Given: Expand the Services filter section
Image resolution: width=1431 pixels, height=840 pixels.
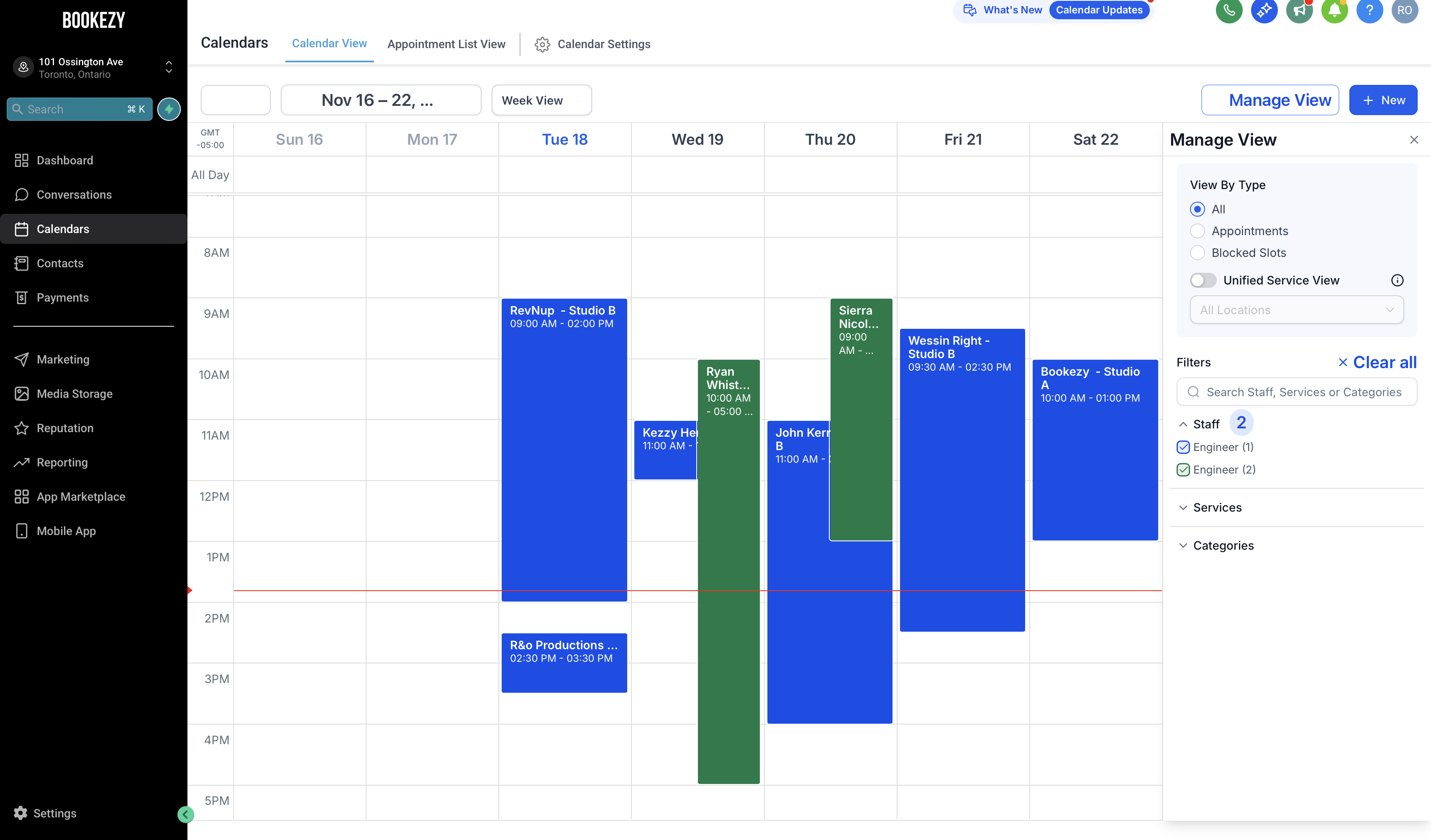Looking at the screenshot, I should [x=1217, y=507].
